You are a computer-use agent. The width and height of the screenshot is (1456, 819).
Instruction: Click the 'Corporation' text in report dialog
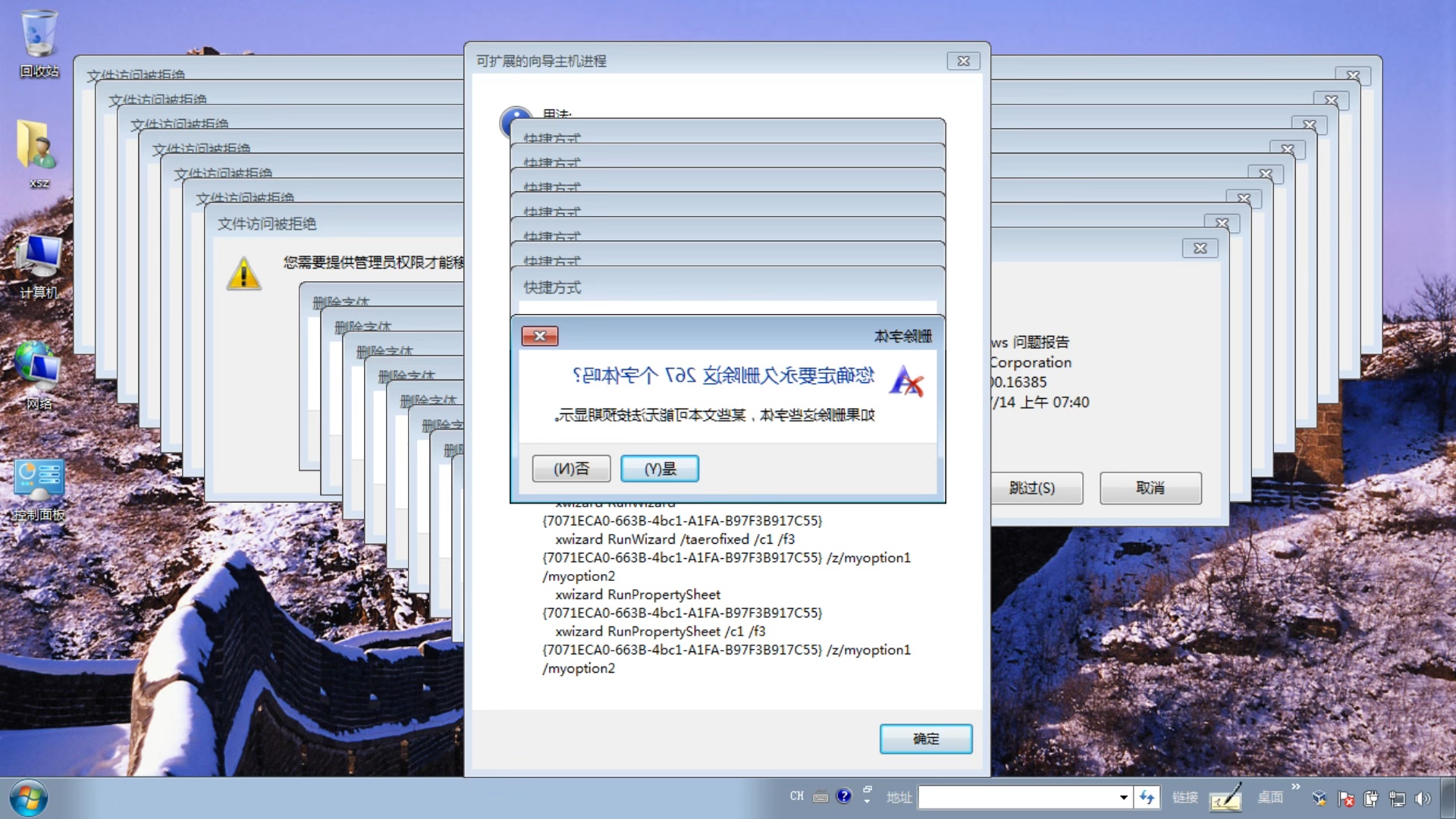(x=1031, y=362)
